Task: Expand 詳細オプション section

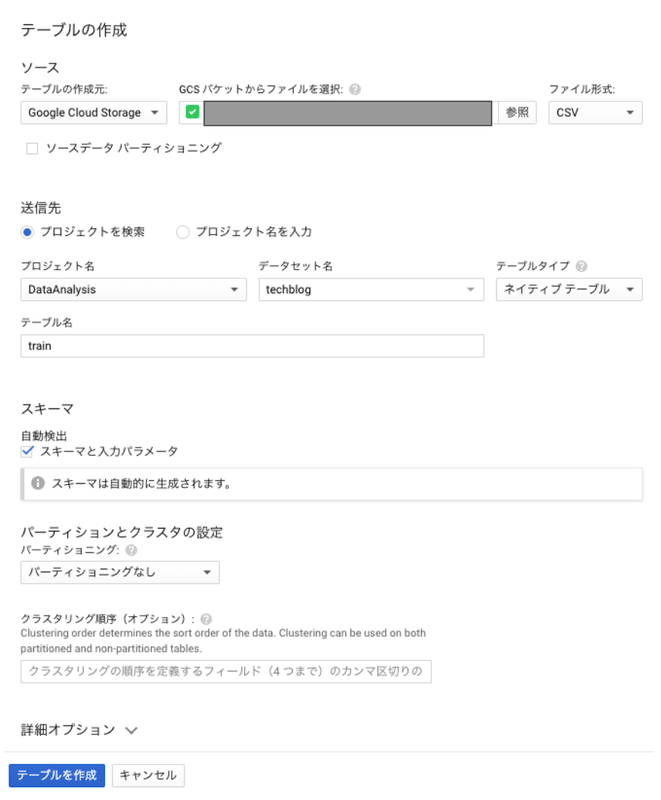Action: [x=79, y=730]
